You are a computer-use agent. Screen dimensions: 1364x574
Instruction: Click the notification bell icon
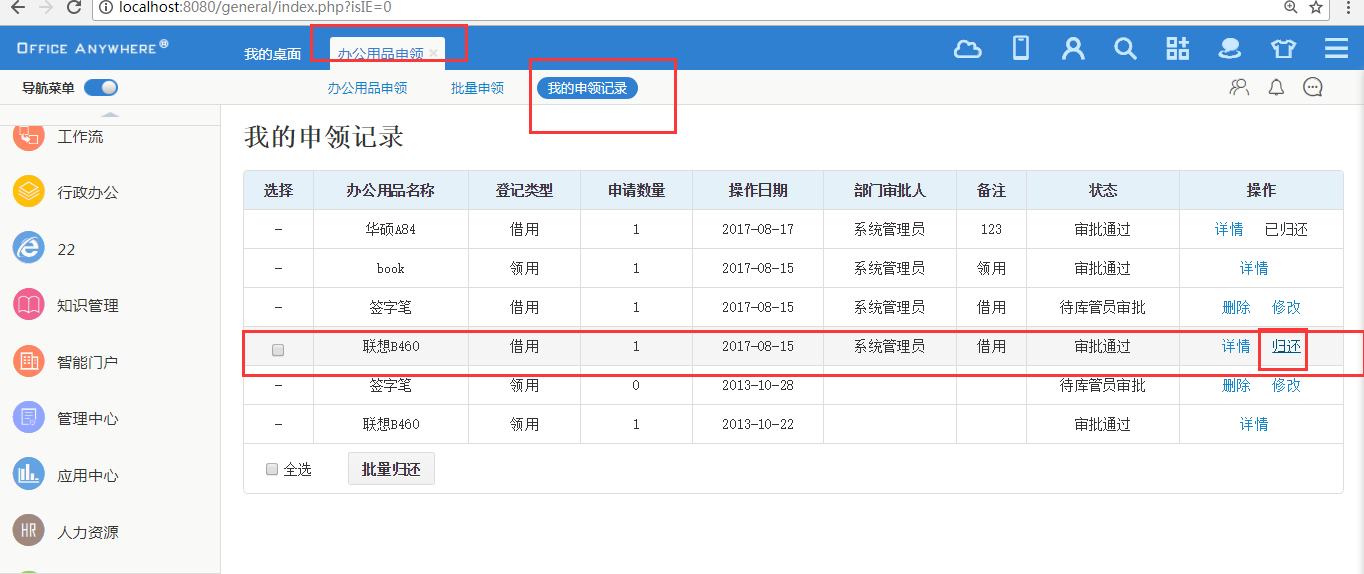pos(1276,88)
